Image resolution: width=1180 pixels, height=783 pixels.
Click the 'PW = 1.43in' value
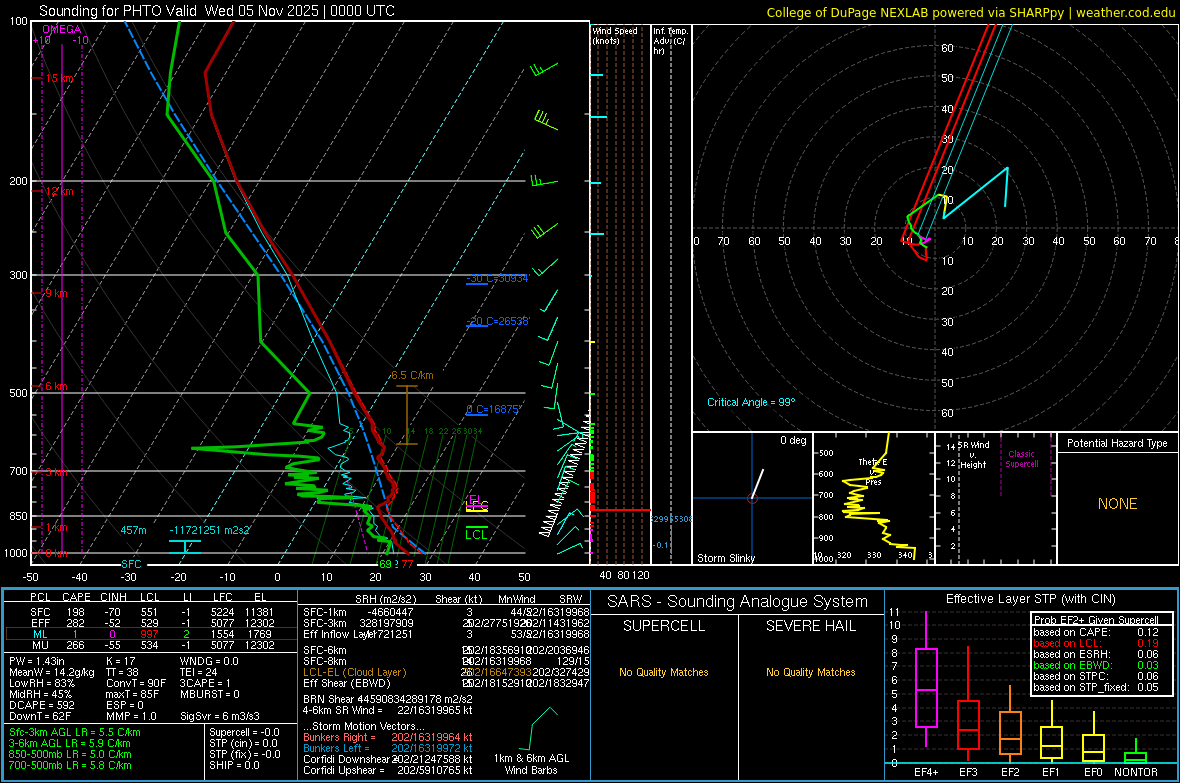[37, 661]
